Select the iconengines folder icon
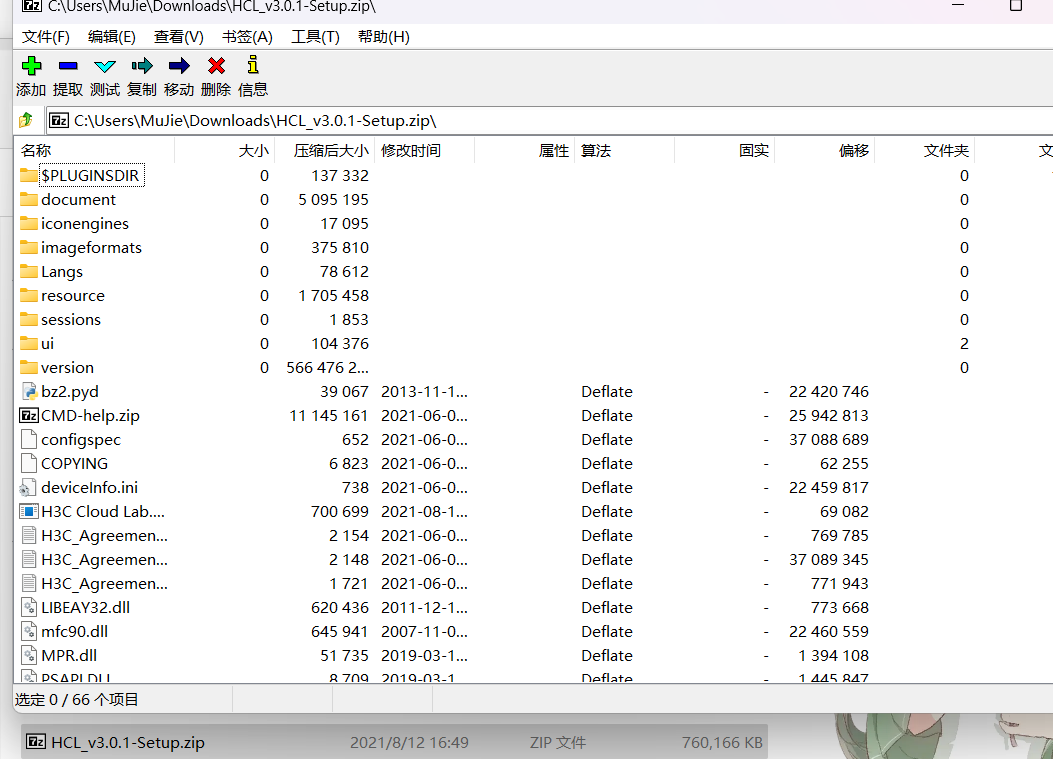Screen dimensions: 1053x759 click(29, 224)
